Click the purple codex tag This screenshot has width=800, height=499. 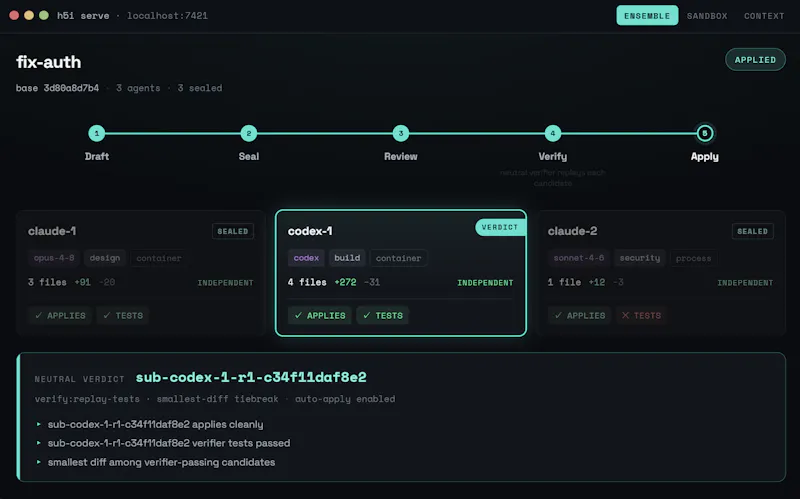tap(306, 258)
